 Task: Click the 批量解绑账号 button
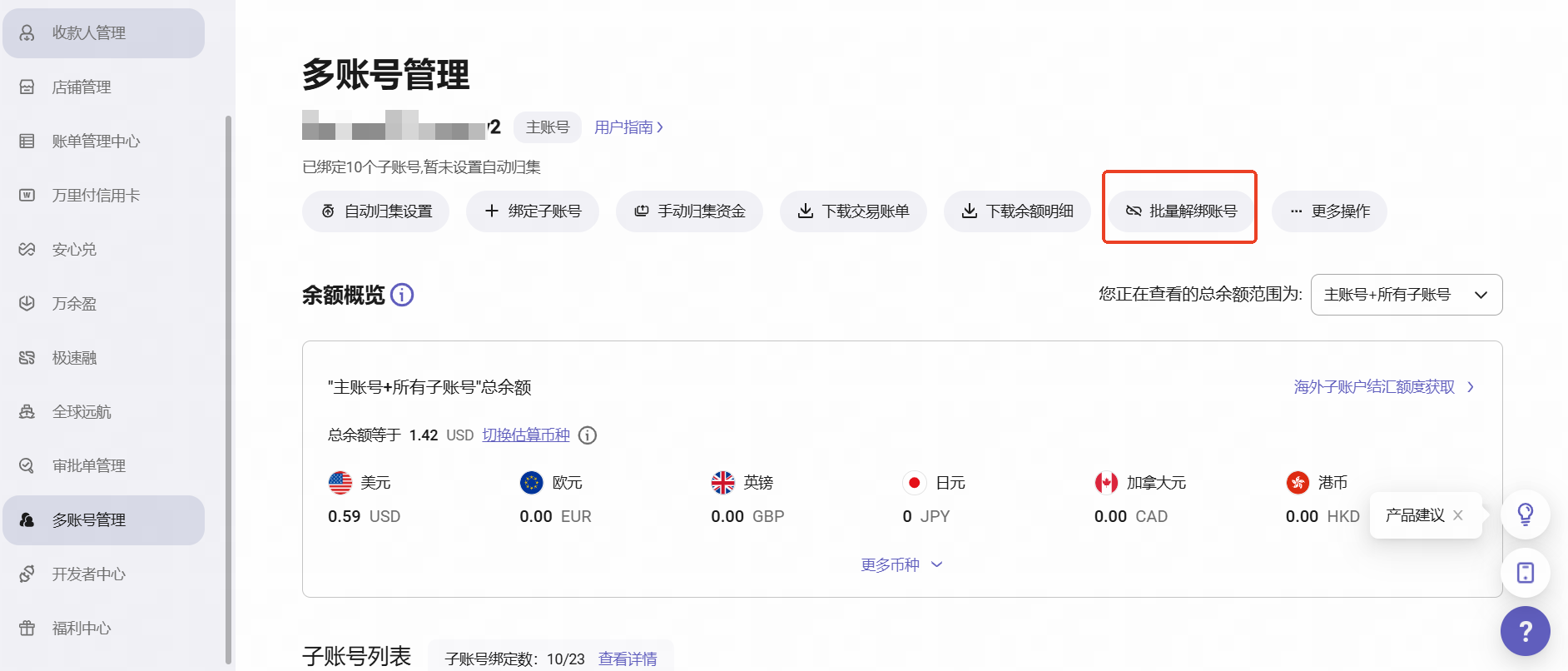(1180, 211)
